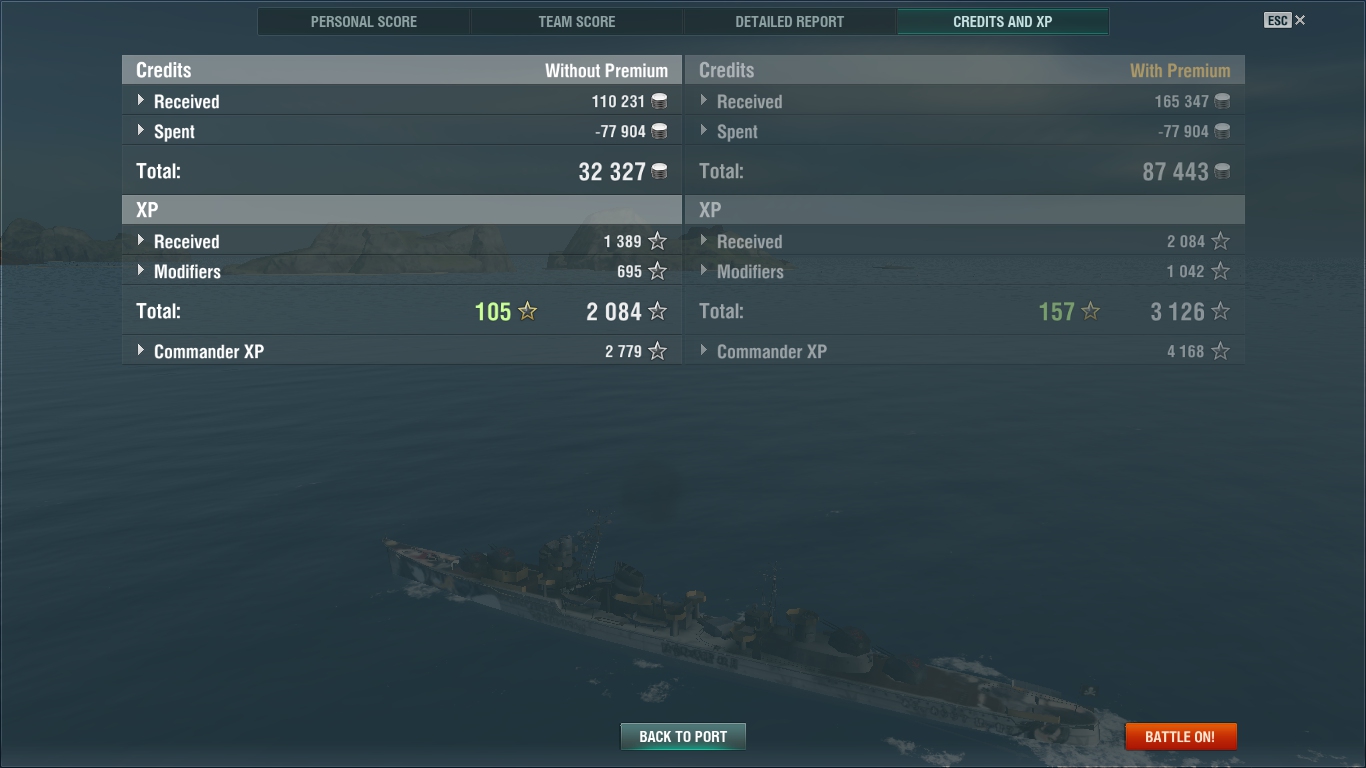
Task: Click the coin icon next to -77 904 spent
Action: pos(659,131)
